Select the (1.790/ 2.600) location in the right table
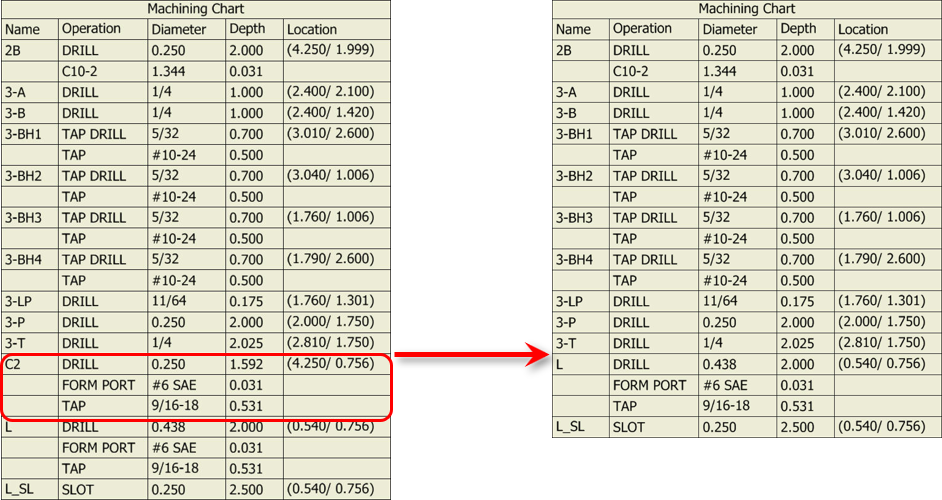 [881, 259]
